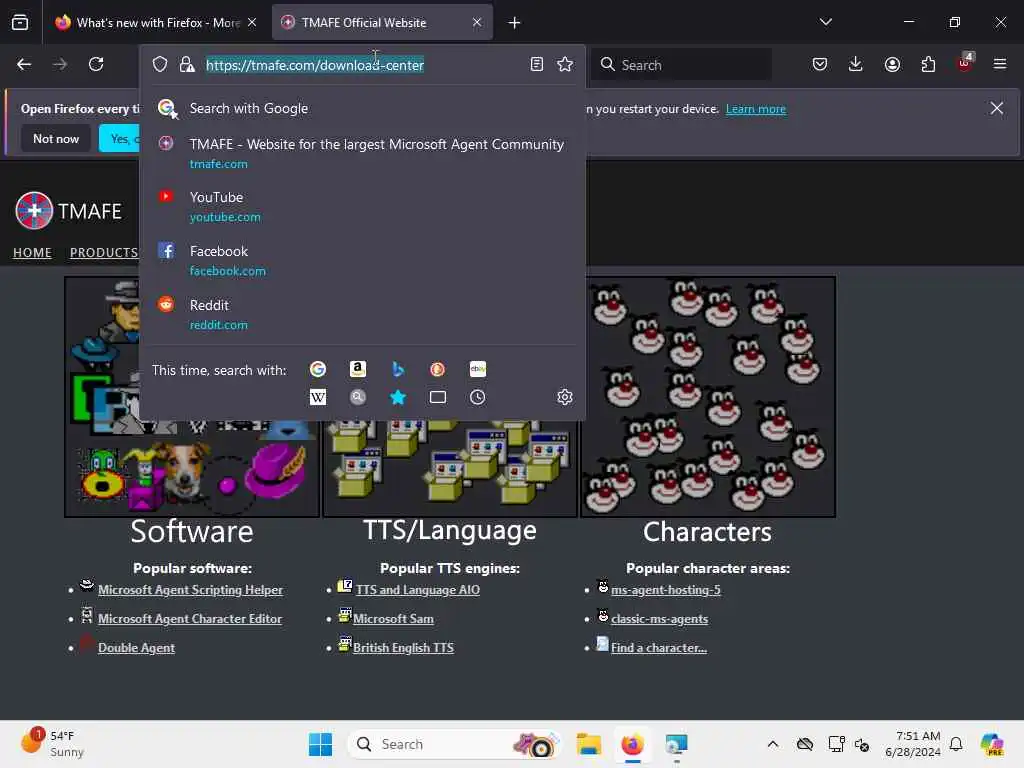1024x768 pixels.
Task: Follow the Learn more link
Action: tap(756, 109)
